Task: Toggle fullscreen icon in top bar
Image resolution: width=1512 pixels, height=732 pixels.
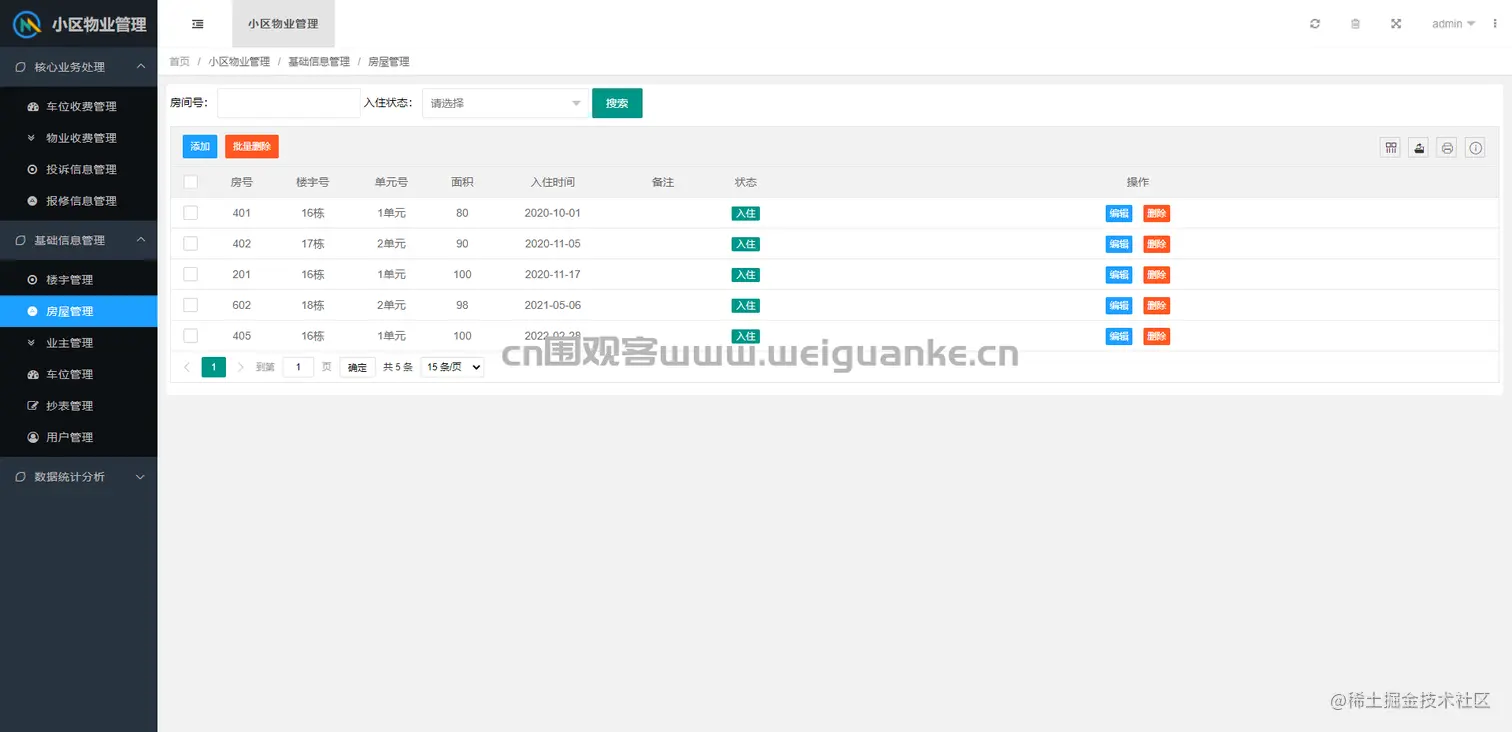Action: pos(1396,24)
